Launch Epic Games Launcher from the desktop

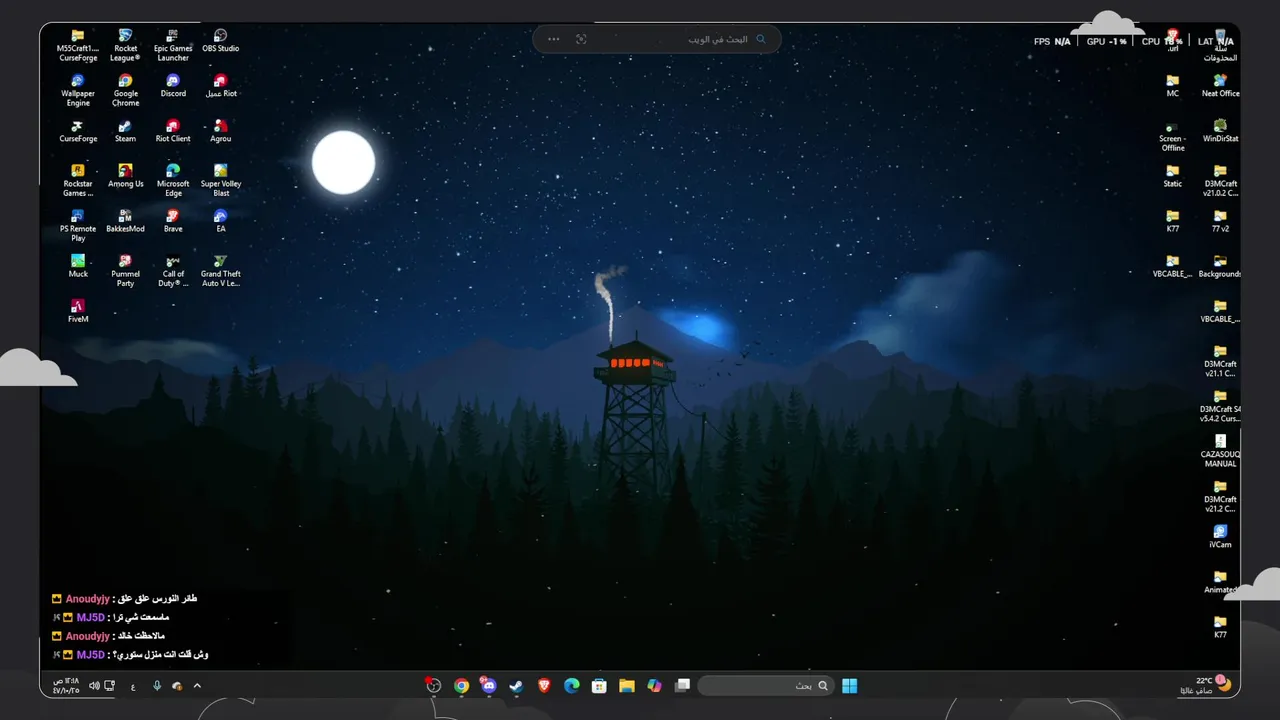(173, 46)
